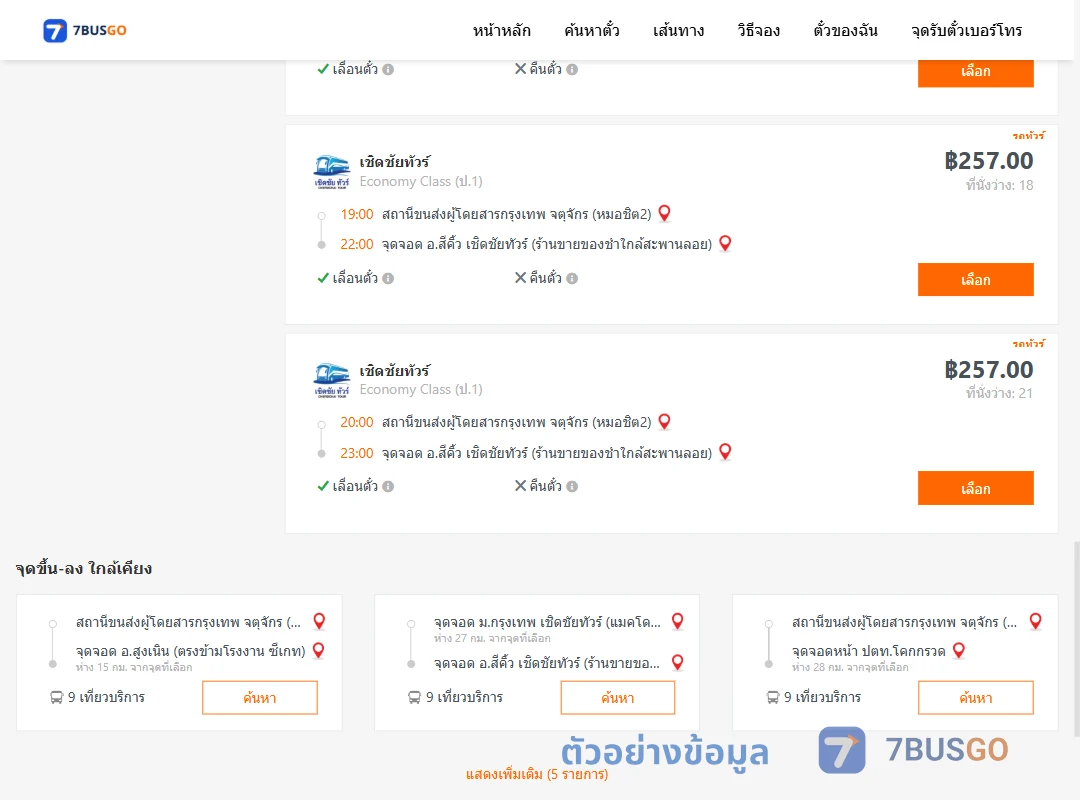Click เชิดชัยทัวร์ bus logo on 20:00 trip

point(332,380)
